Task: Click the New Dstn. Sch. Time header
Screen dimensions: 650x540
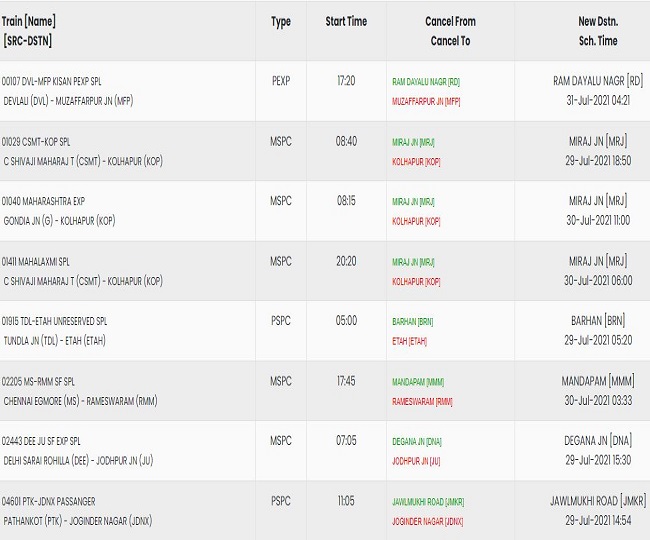Action: tap(598, 31)
